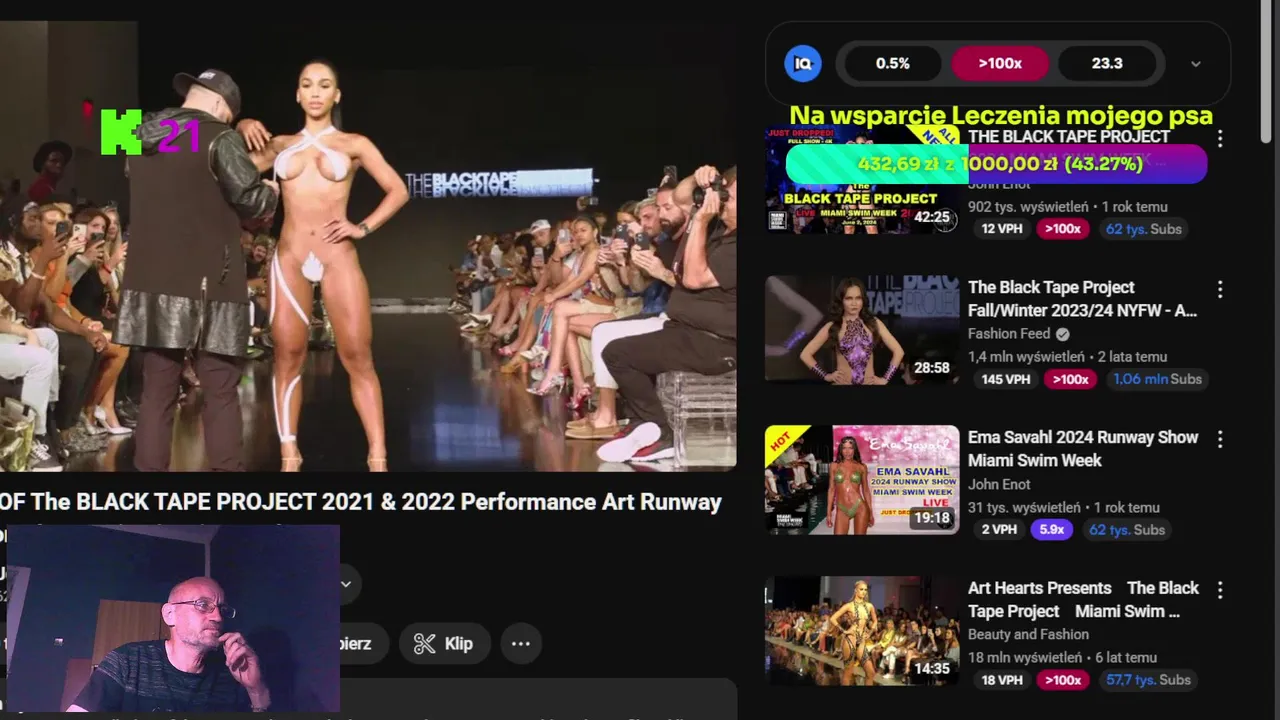The height and width of the screenshot is (720, 1280).
Task: Open the 28:58 Fashion Feed video thumbnail
Action: tap(862, 329)
